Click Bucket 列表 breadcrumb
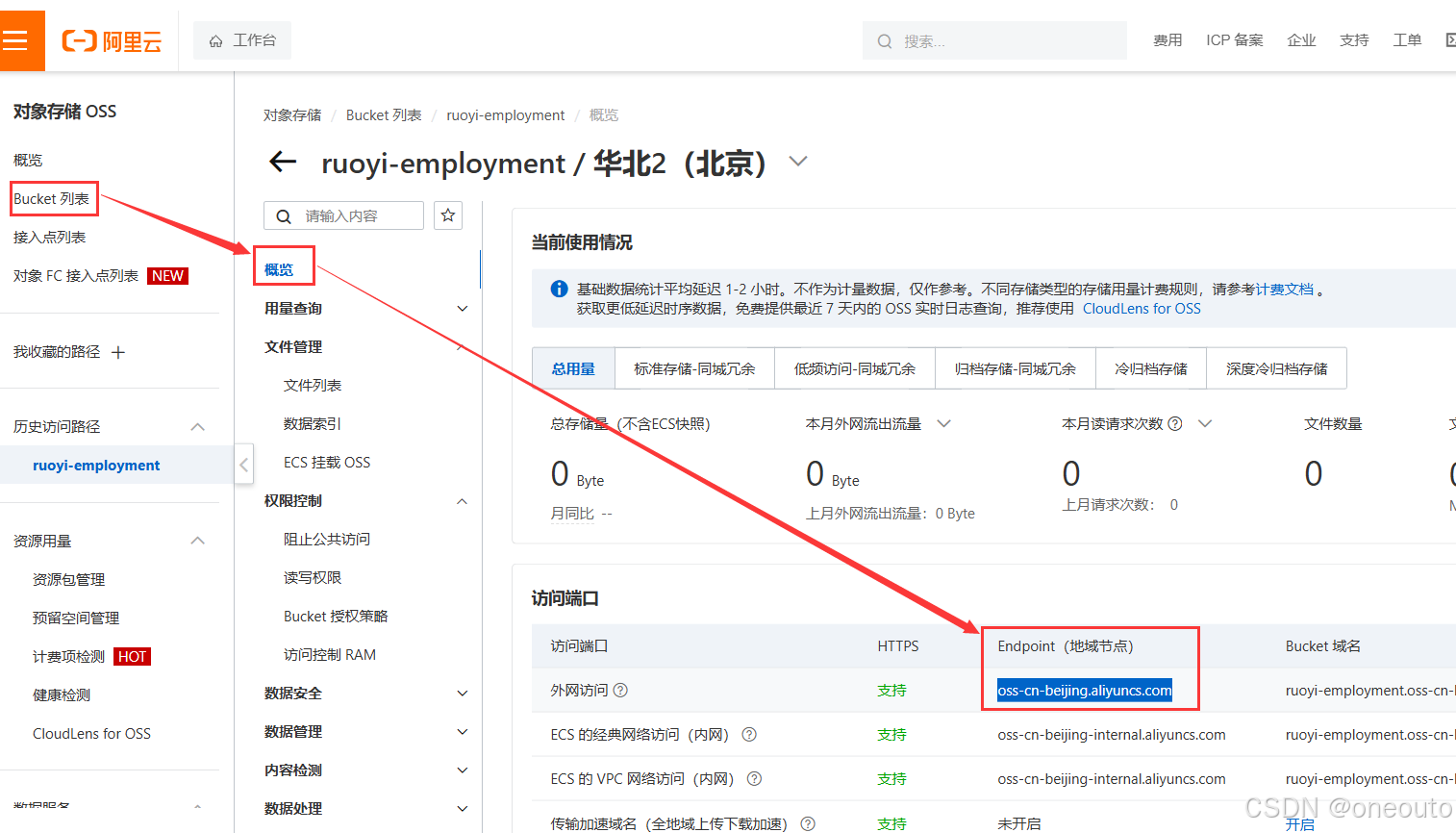Viewport: 1456px width, 833px height. point(384,114)
